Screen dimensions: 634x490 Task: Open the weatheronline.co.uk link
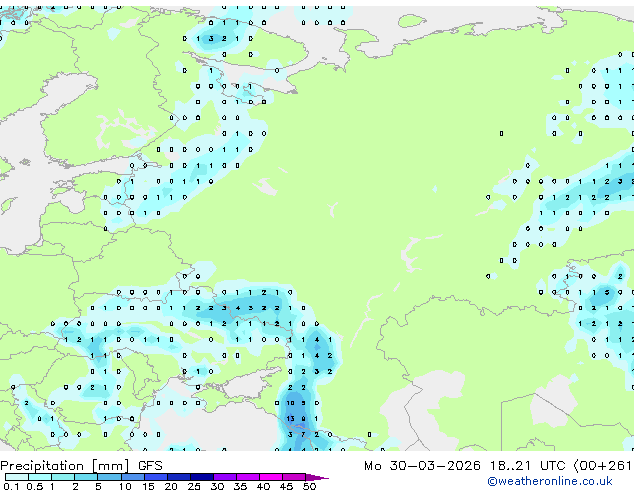pyautogui.click(x=550, y=481)
